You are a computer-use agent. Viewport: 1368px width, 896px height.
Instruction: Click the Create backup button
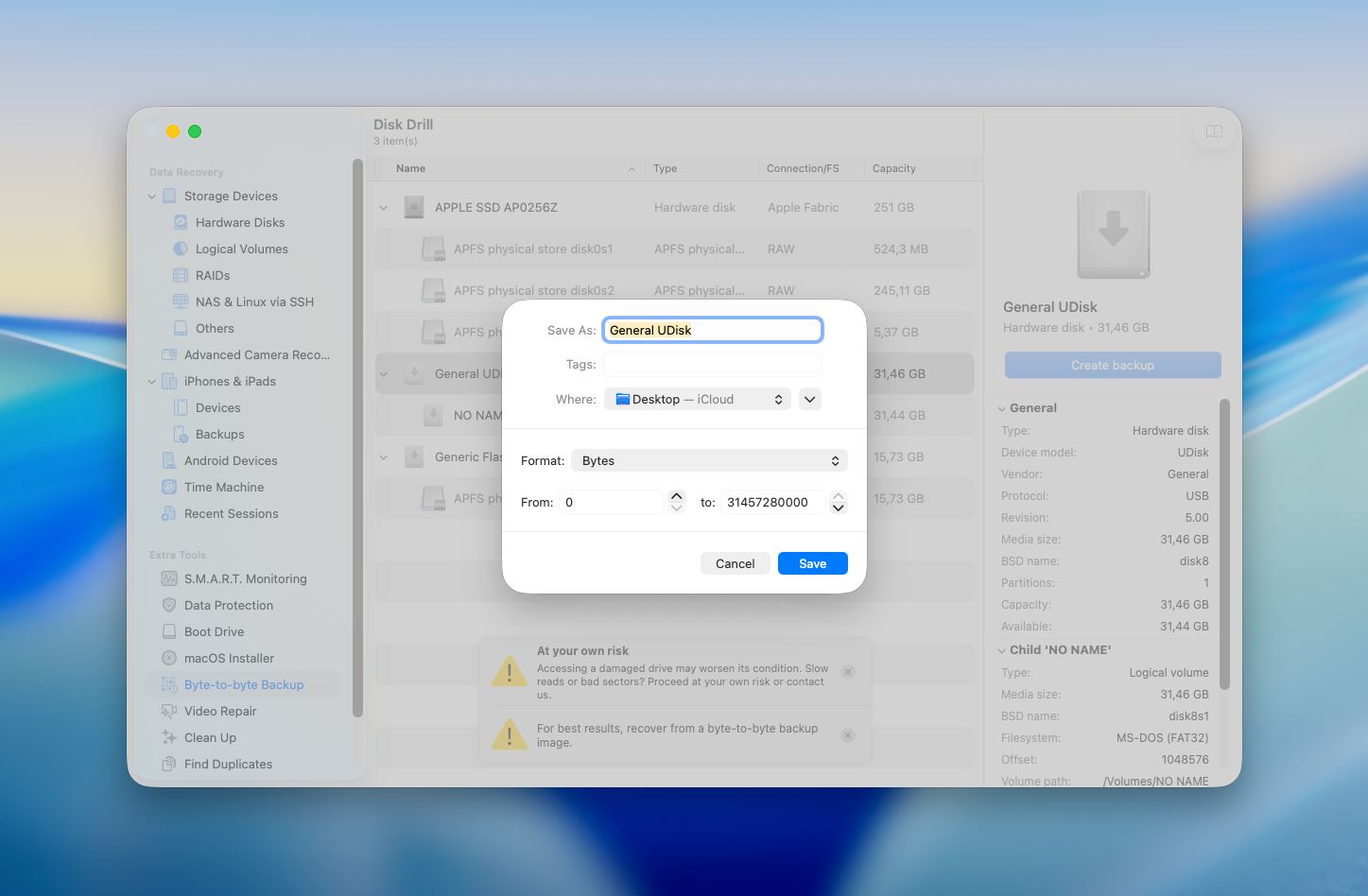pyautogui.click(x=1113, y=365)
